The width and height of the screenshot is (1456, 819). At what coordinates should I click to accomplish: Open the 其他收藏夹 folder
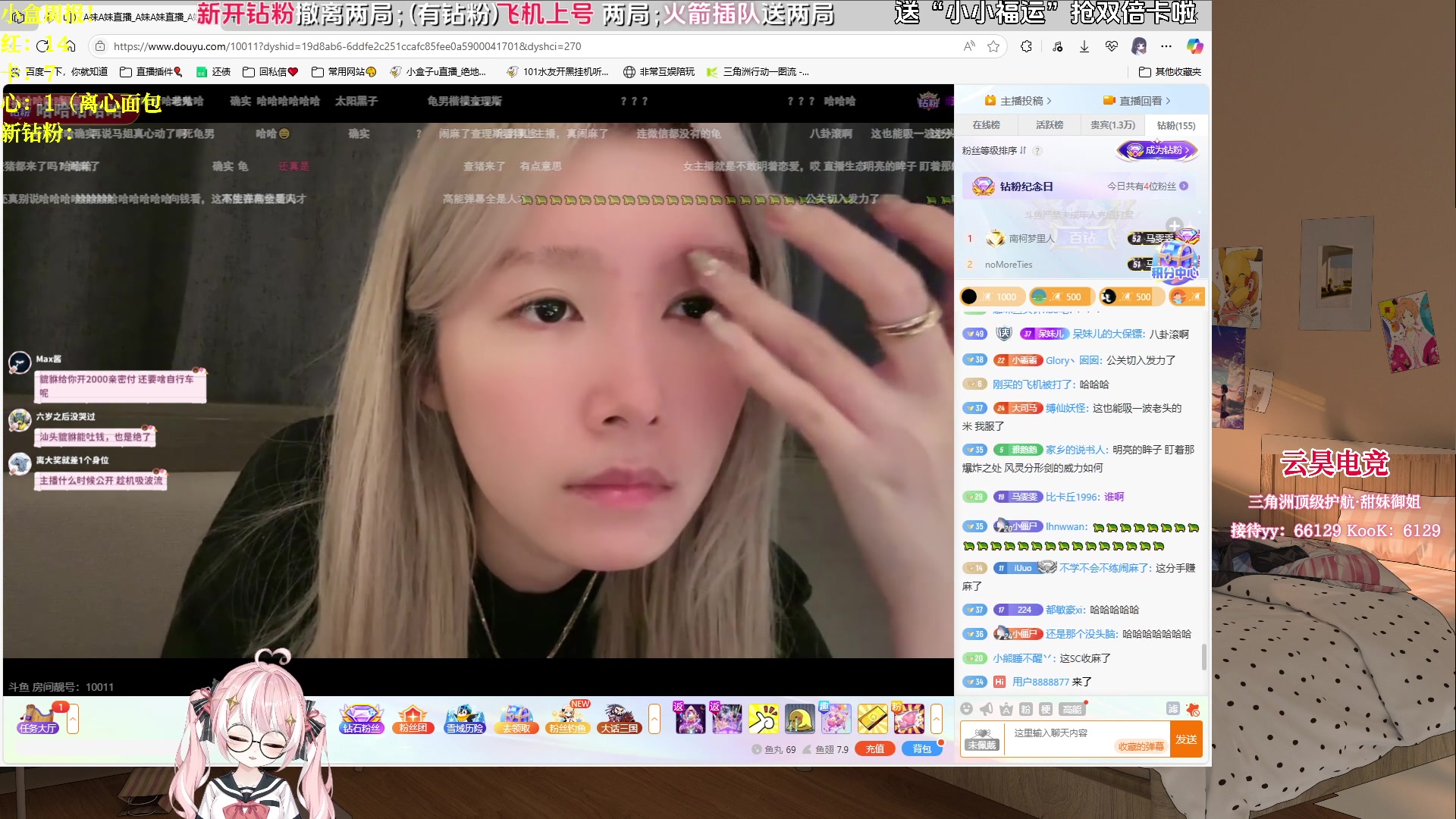(x=1170, y=71)
